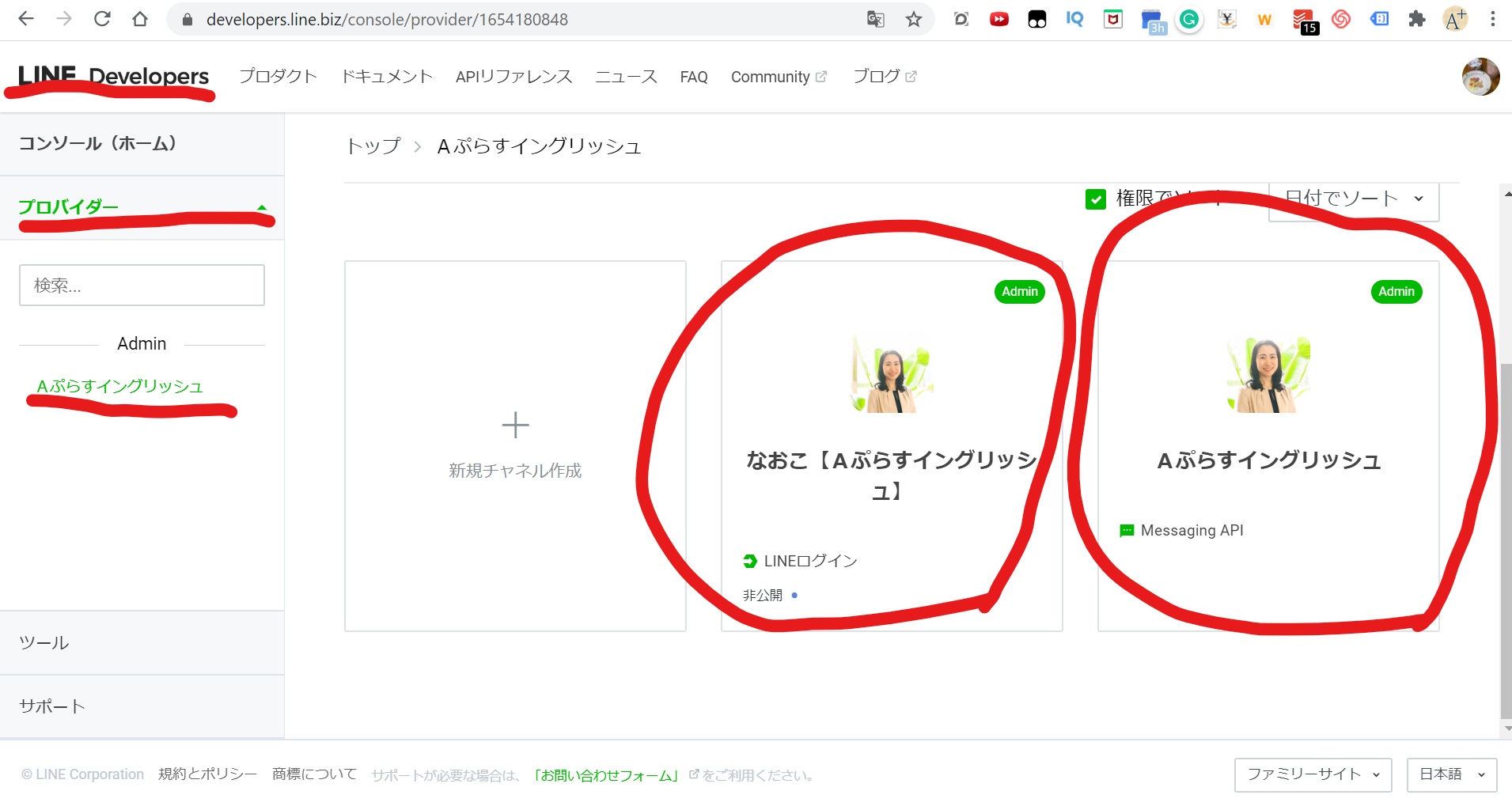This screenshot has width=1512, height=810.
Task: Open the ドキュメント menu
Action: [387, 77]
